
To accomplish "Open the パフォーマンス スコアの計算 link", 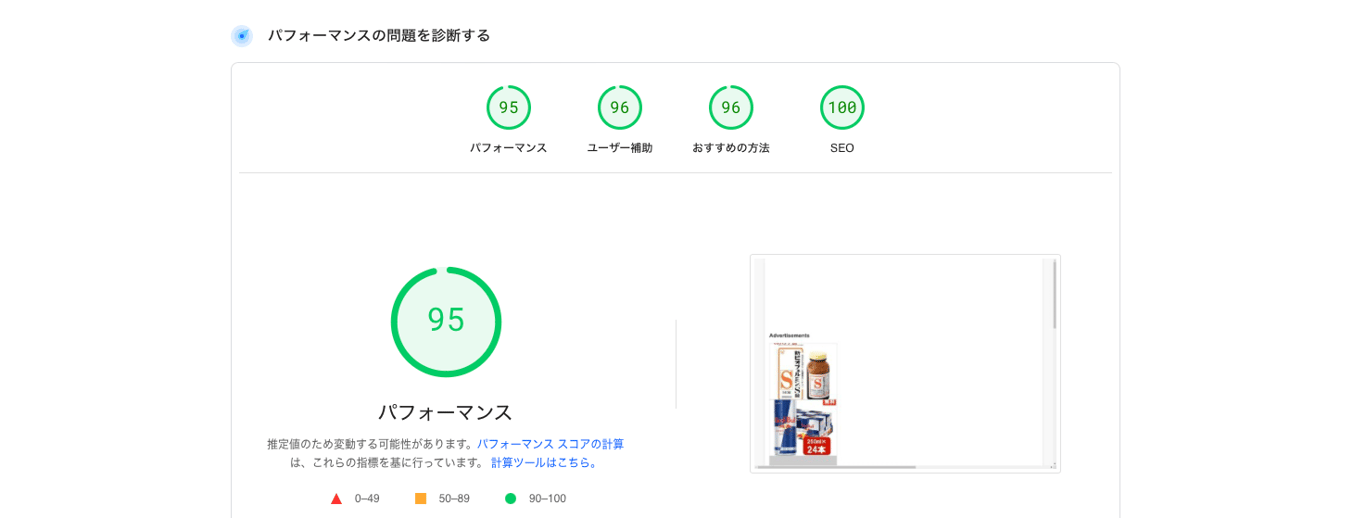I will [550, 444].
